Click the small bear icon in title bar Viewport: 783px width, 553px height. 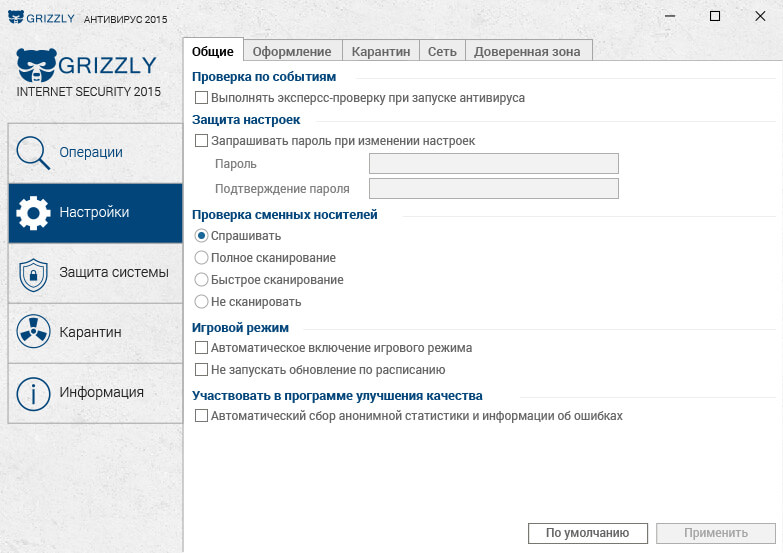click(x=16, y=17)
